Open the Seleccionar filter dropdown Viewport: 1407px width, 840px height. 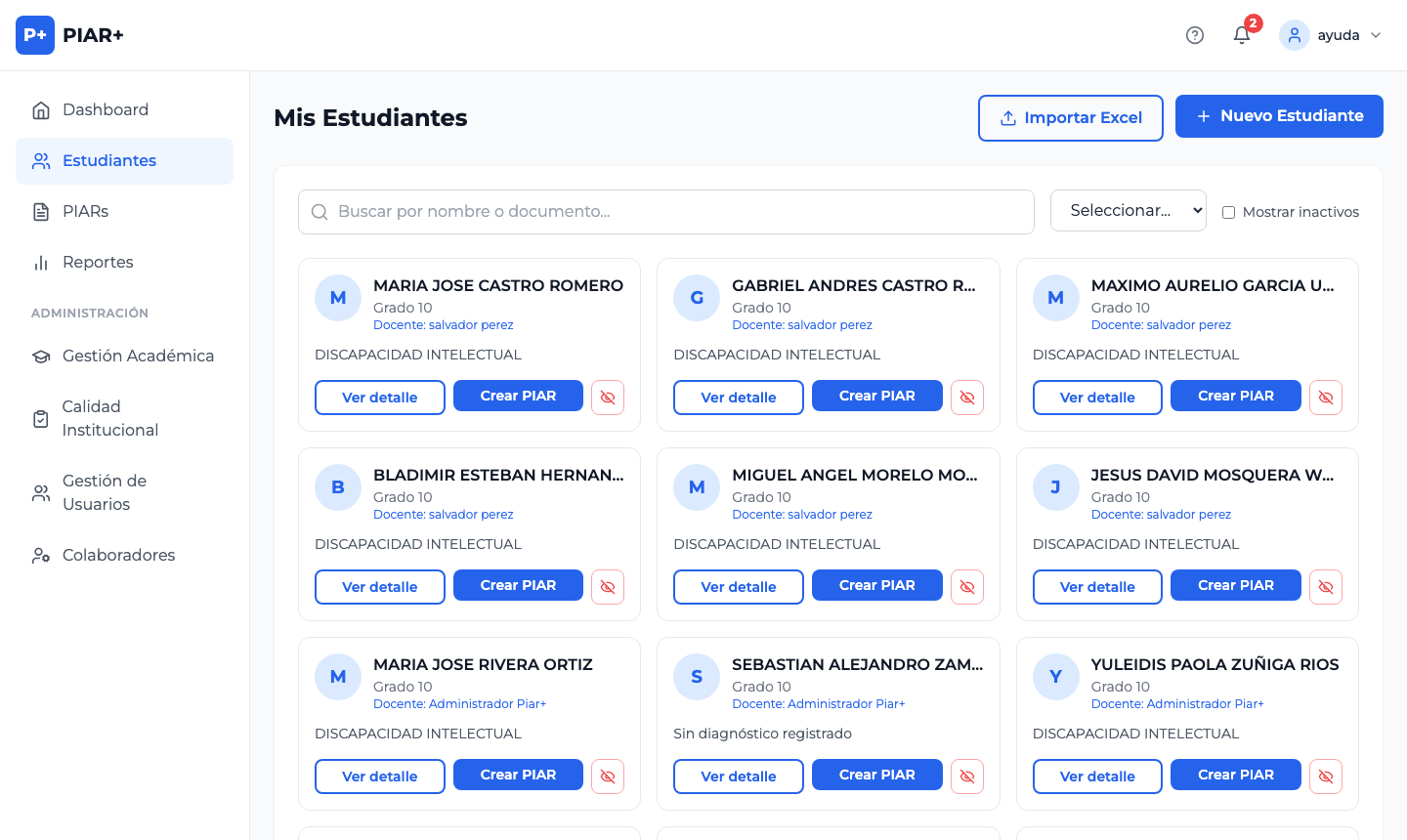1128,211
